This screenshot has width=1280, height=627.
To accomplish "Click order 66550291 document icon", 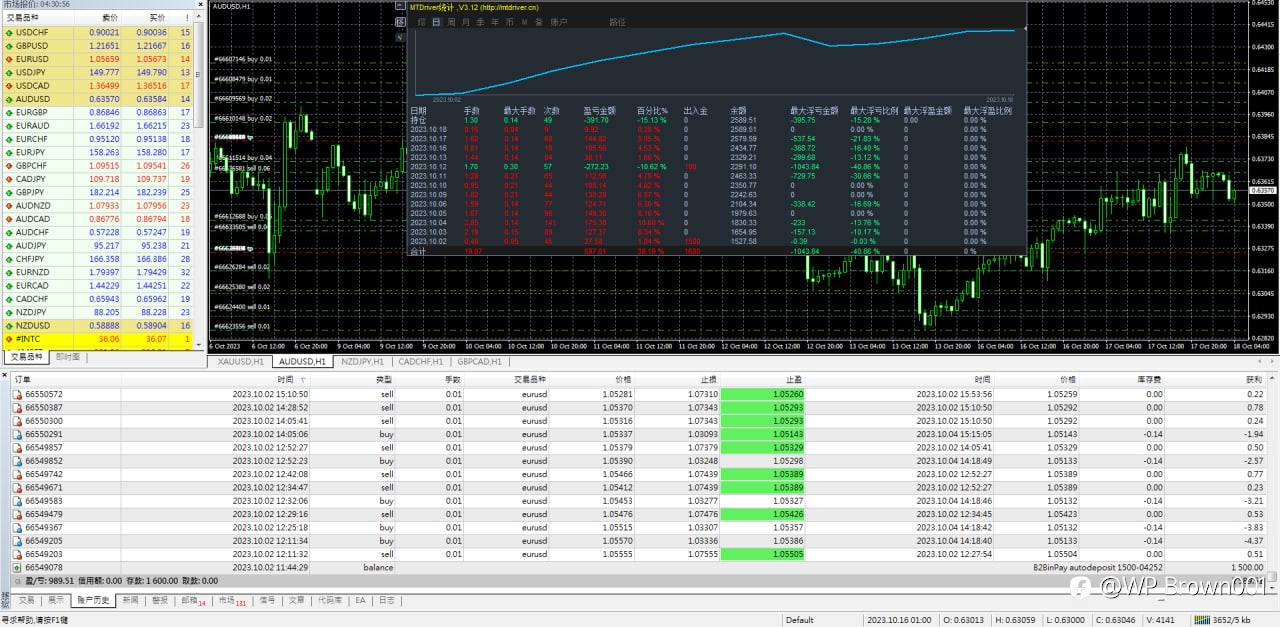I will 17,434.
